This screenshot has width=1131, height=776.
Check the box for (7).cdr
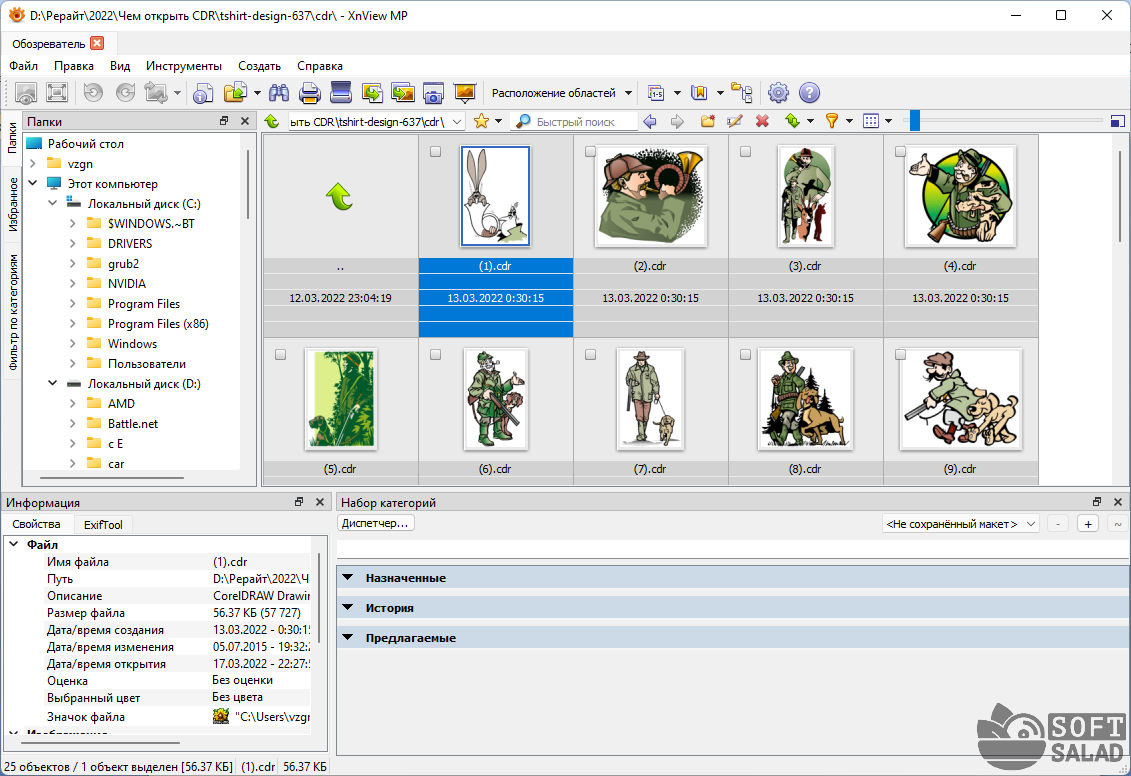tap(590, 354)
